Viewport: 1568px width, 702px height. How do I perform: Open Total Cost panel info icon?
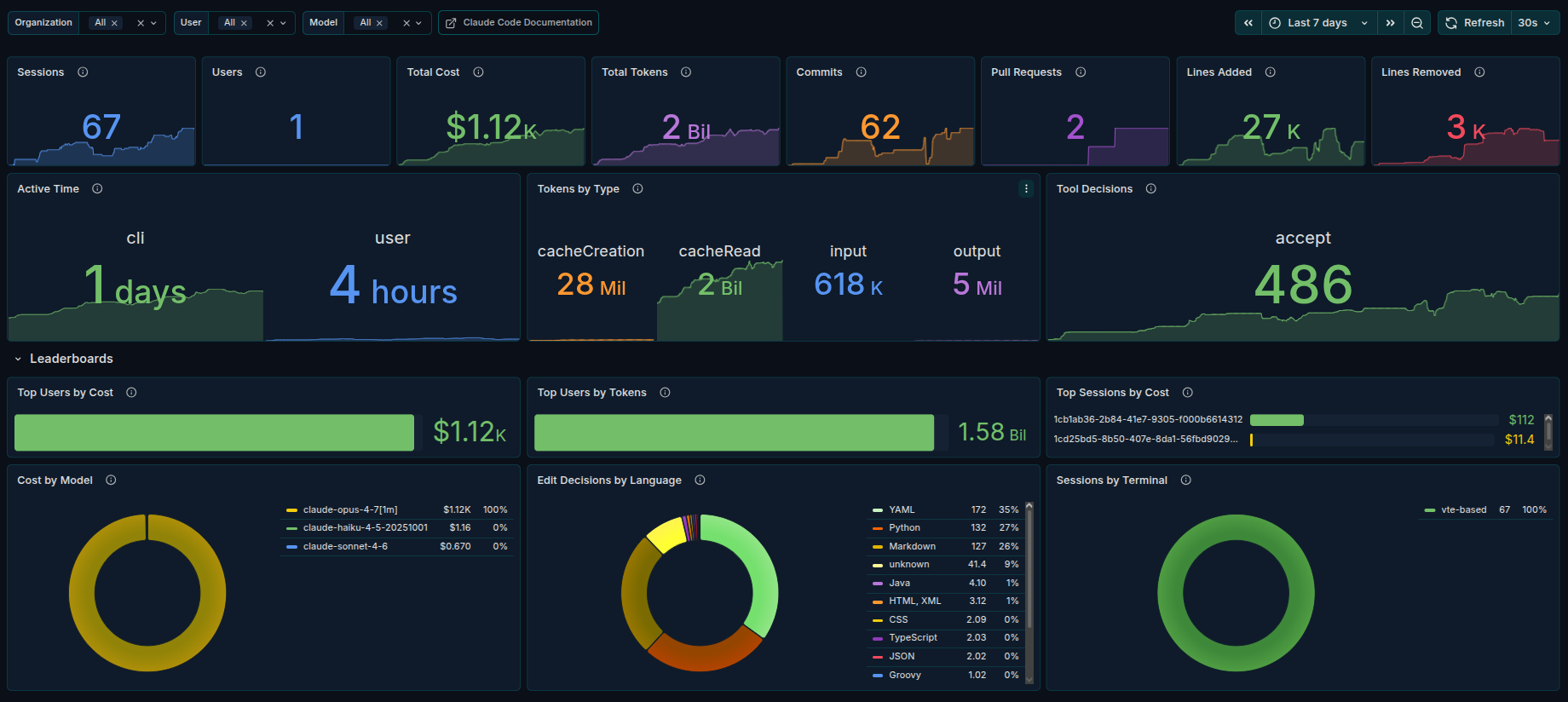point(478,72)
